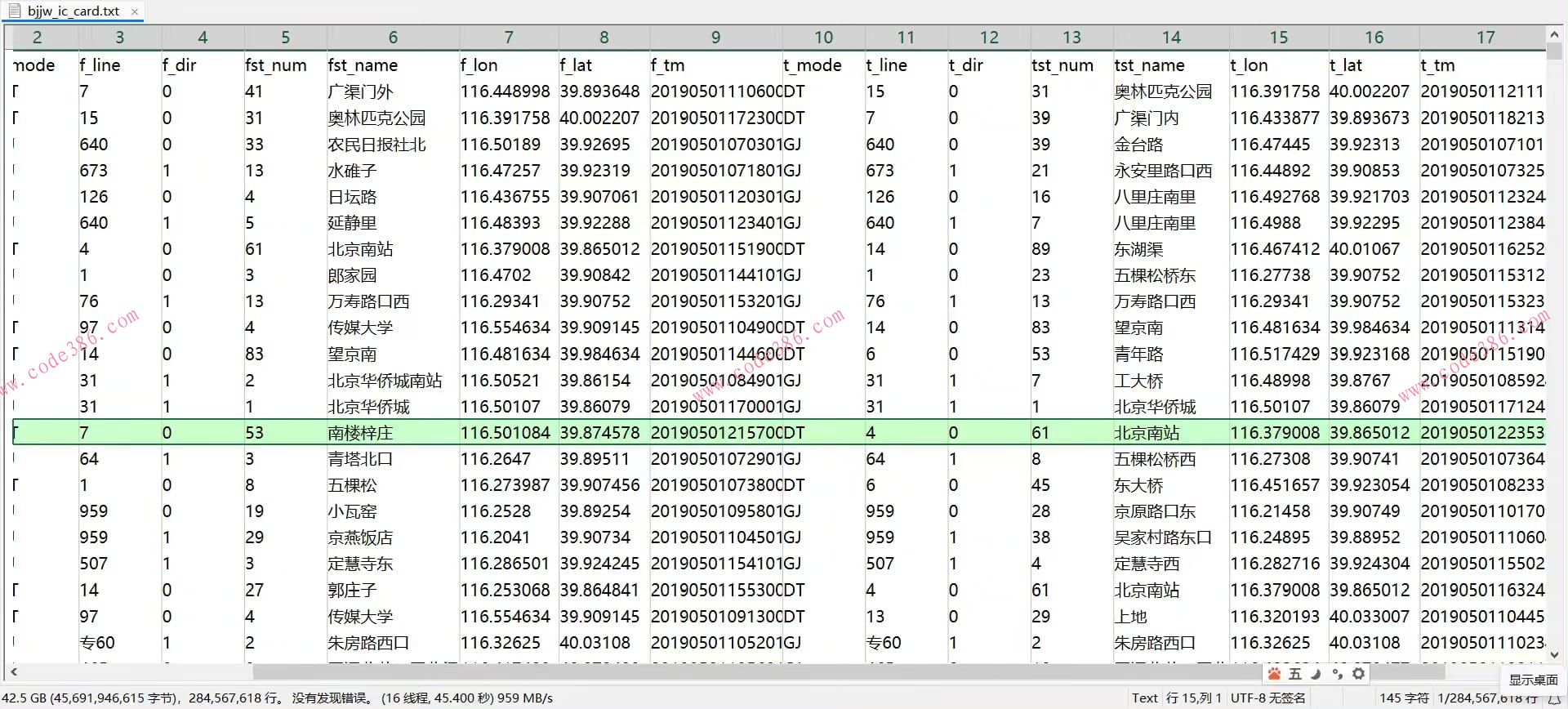
Task: Click the line and column position indicator
Action: click(x=1193, y=698)
